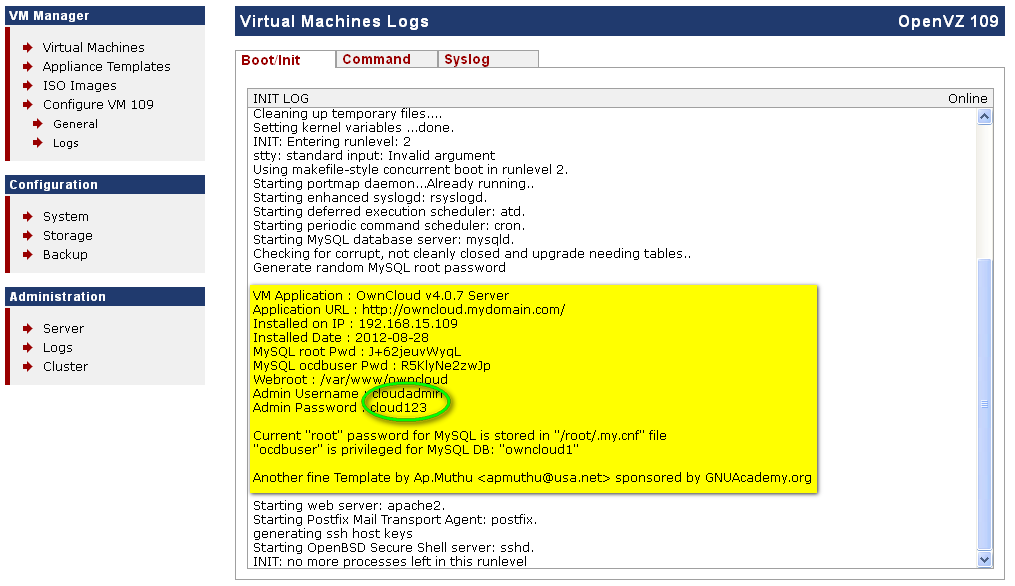1015x586 pixels.
Task: Click the 'Installed Date : 2012-08-28' line
Action: [340, 338]
